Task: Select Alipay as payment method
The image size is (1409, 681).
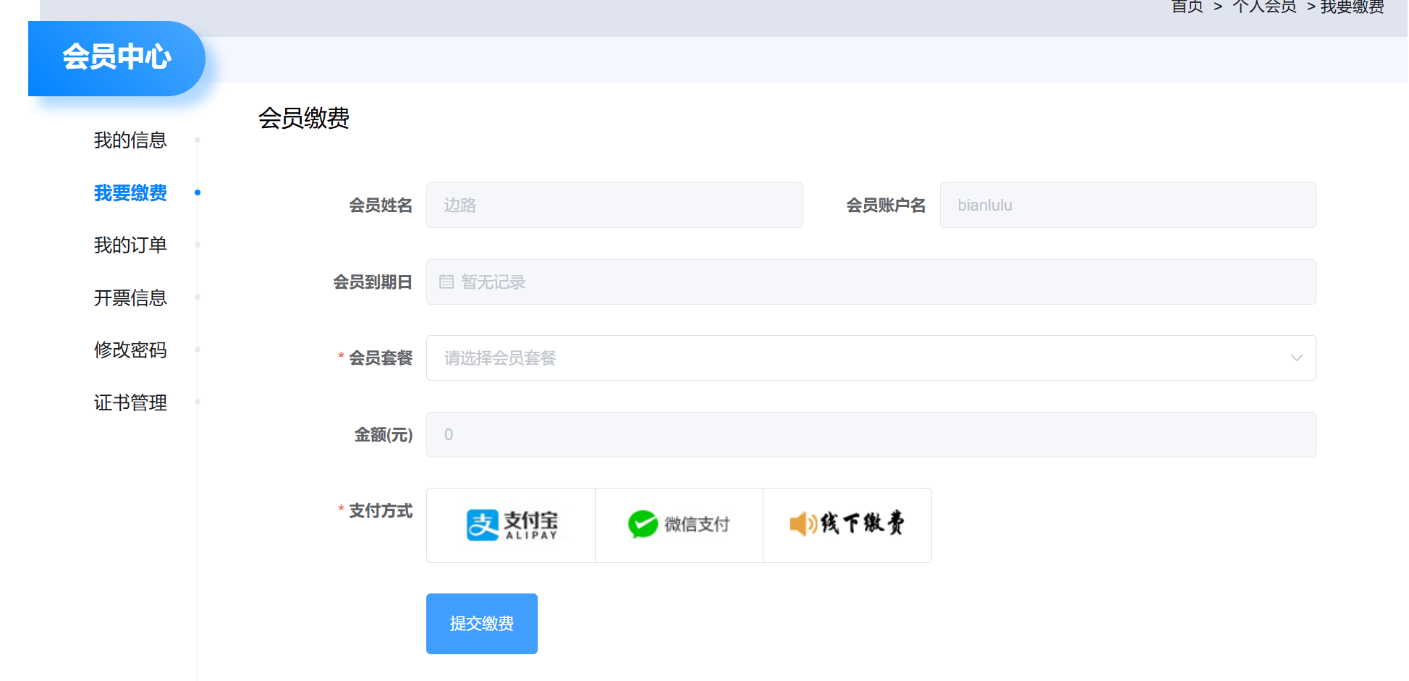Action: point(511,525)
